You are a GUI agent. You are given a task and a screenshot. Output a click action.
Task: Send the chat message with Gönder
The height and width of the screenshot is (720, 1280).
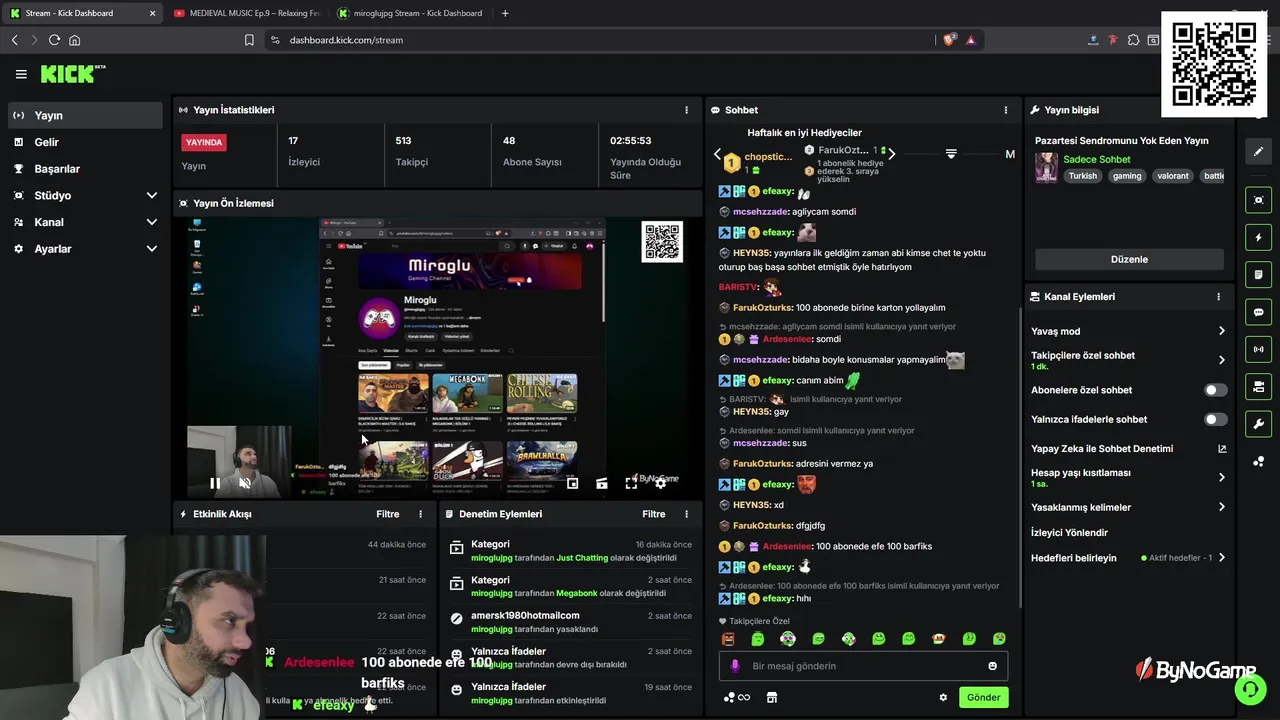coord(983,697)
